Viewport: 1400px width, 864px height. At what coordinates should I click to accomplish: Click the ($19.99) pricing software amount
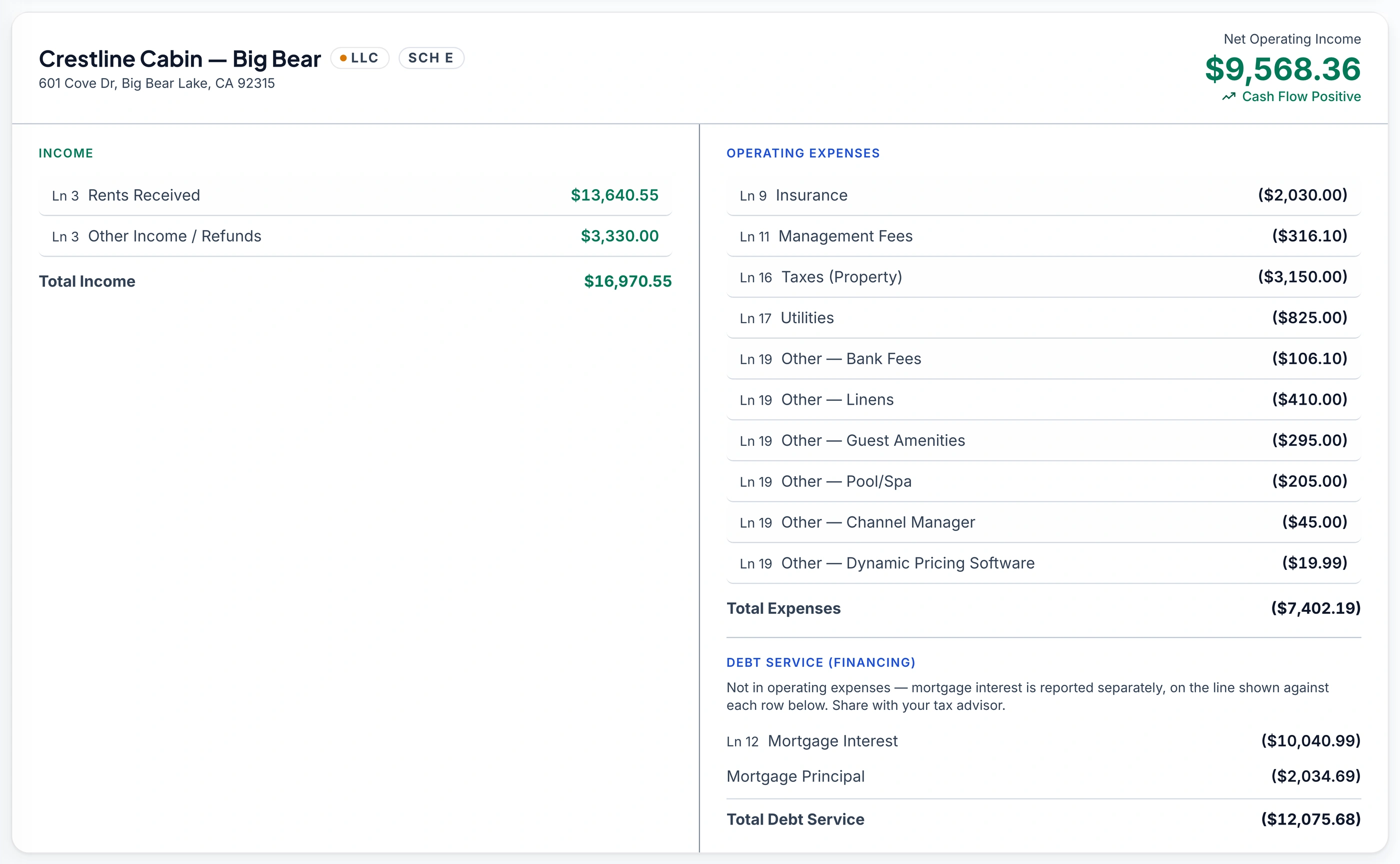[1314, 563]
